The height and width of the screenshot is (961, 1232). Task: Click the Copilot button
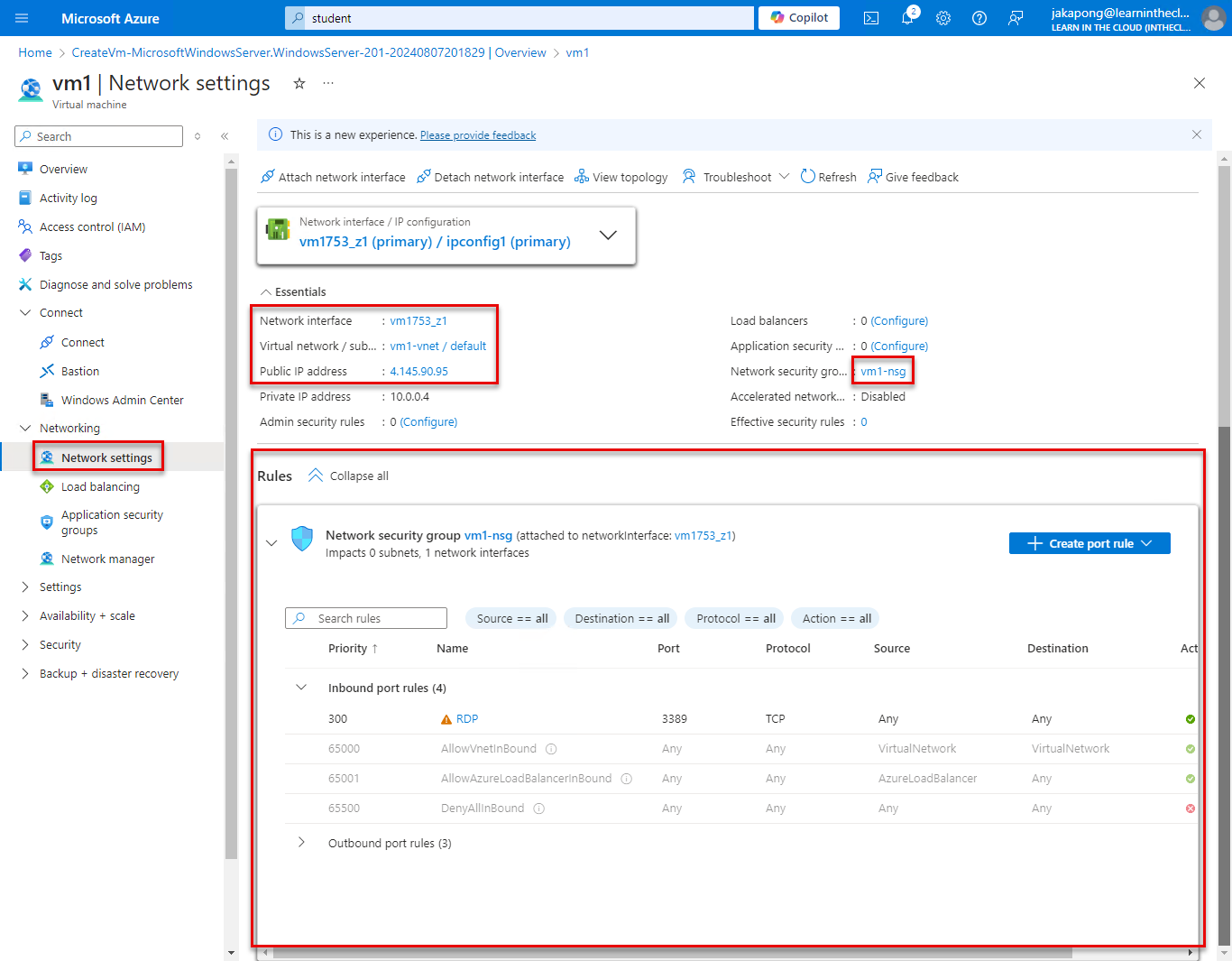[x=799, y=18]
